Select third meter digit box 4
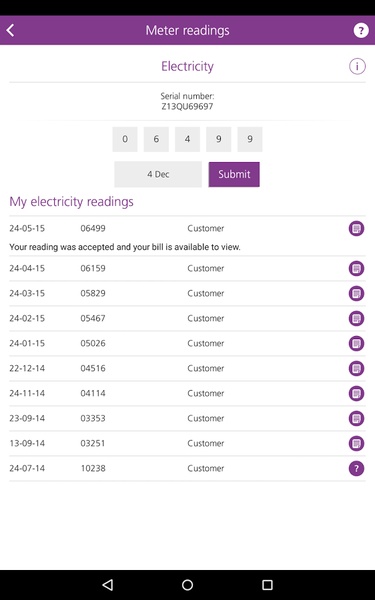Viewport: 375px width, 600px height. (x=188, y=139)
